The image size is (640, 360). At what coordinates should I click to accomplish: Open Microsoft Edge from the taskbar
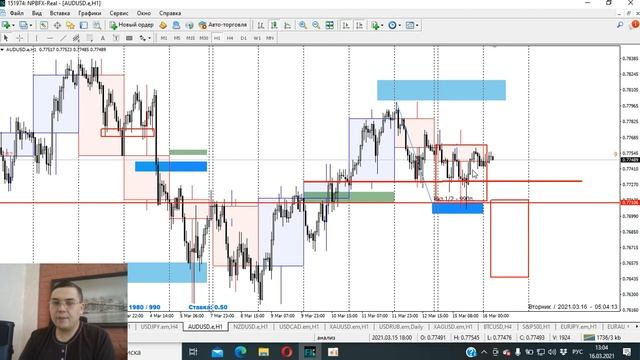[240, 351]
